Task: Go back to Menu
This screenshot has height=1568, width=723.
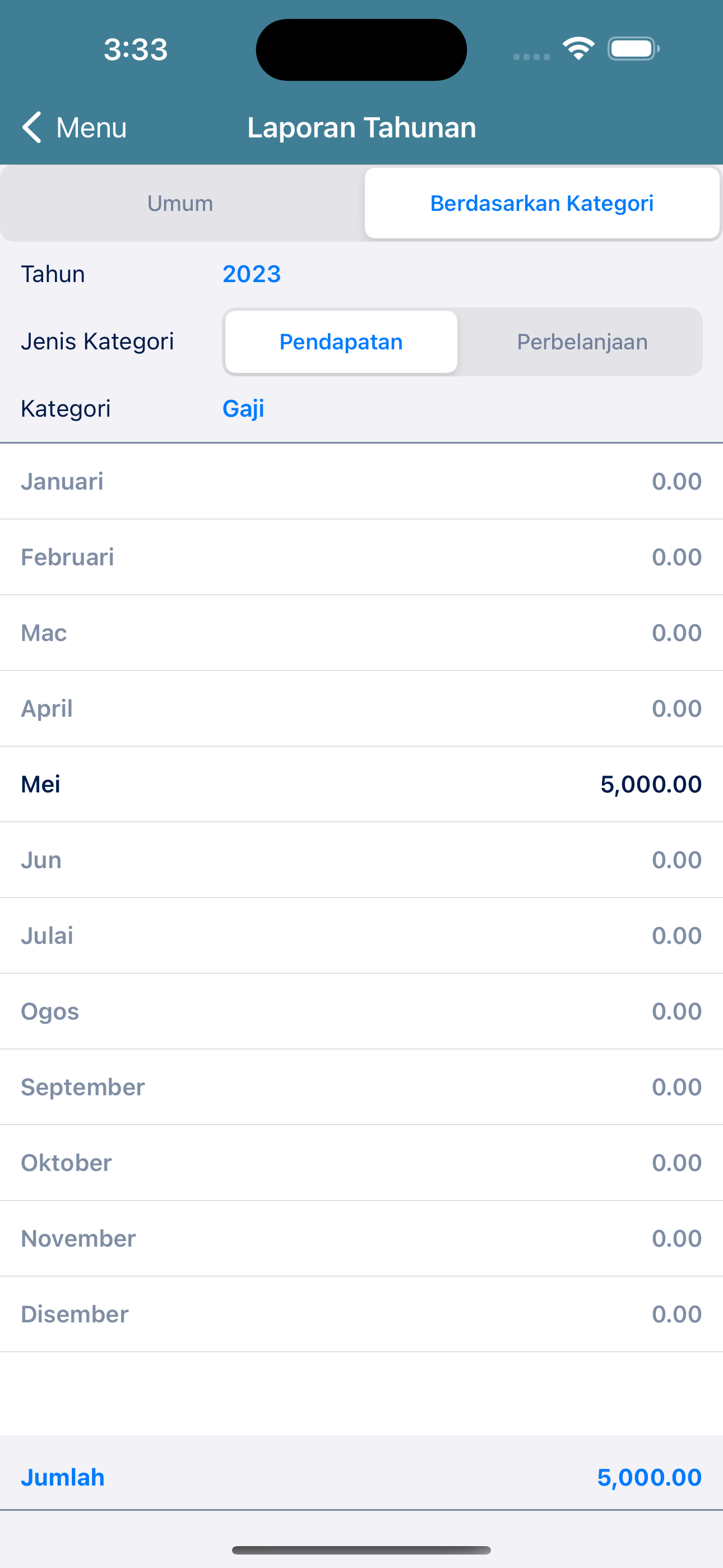Action: pyautogui.click(x=74, y=127)
